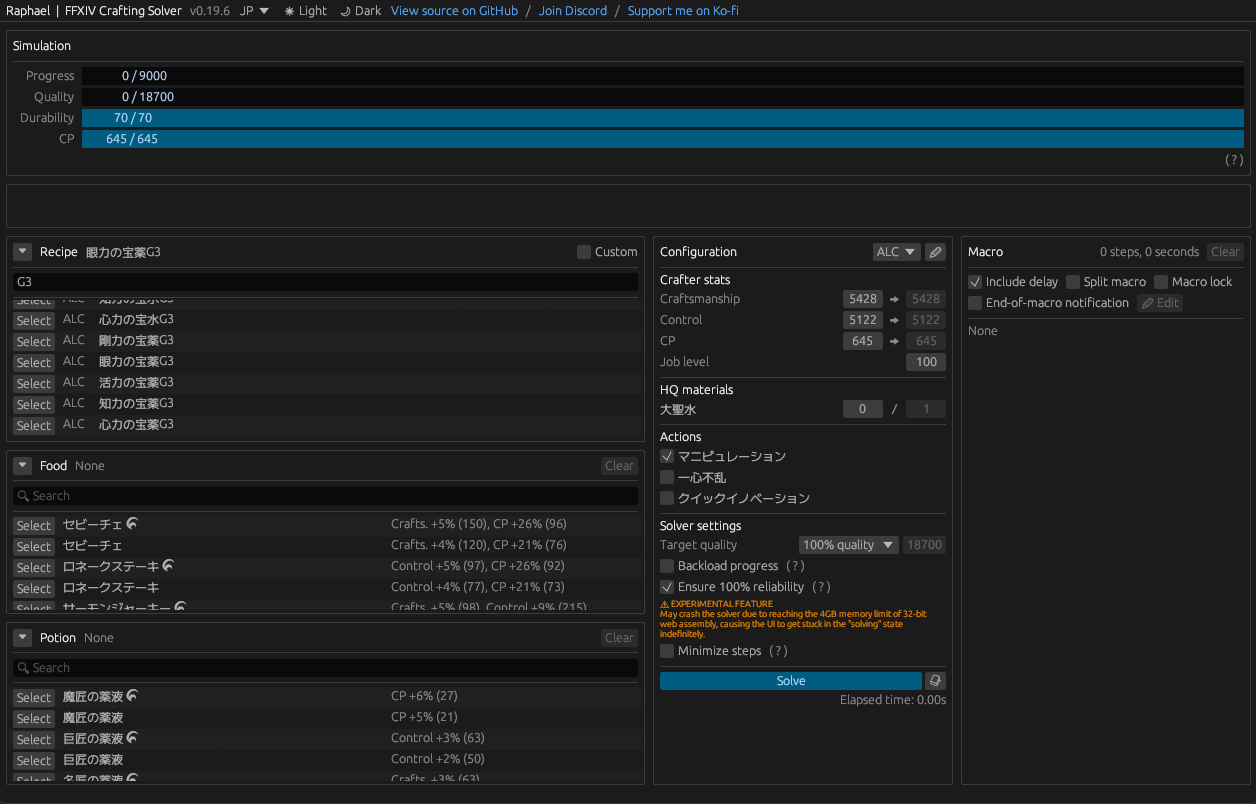Open Support me on Ko-fi link

(x=683, y=11)
